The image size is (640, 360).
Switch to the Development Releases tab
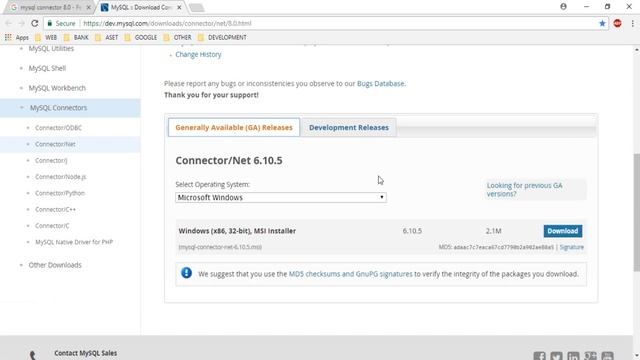pyautogui.click(x=349, y=127)
